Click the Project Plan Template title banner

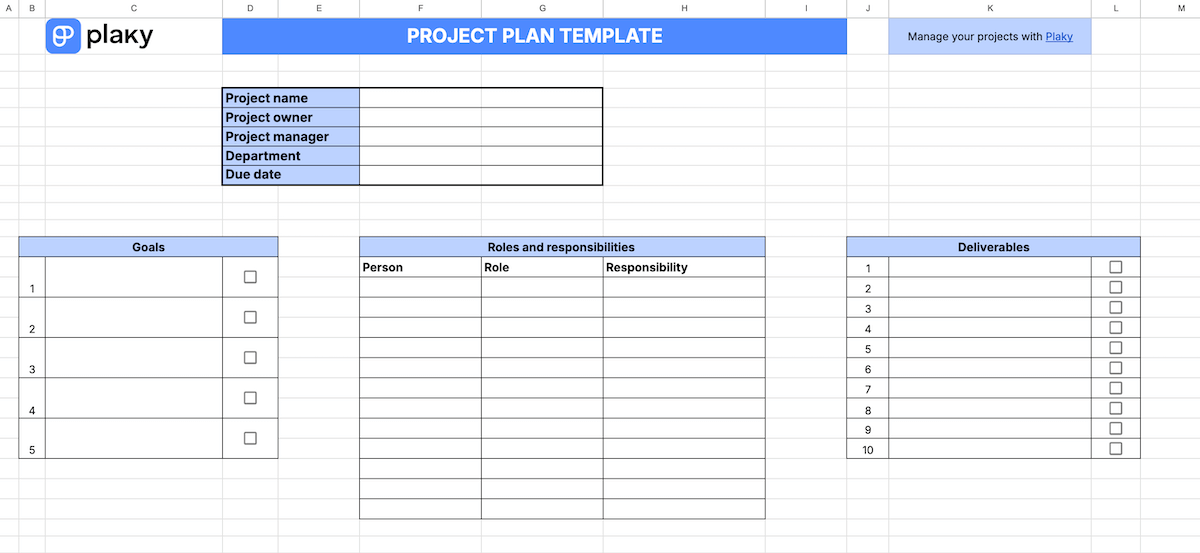(534, 37)
